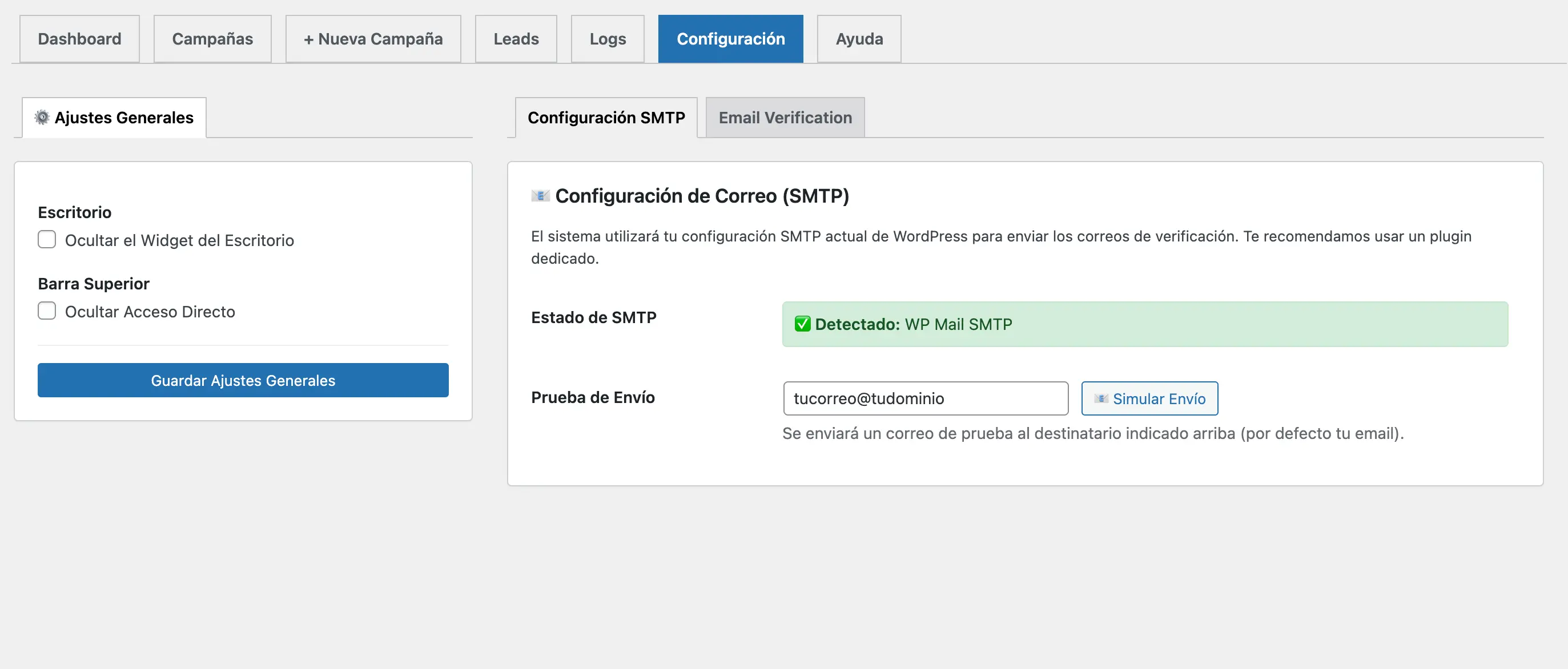1568x669 pixels.
Task: Trigger a test email with Simular Envío
Action: (1149, 399)
